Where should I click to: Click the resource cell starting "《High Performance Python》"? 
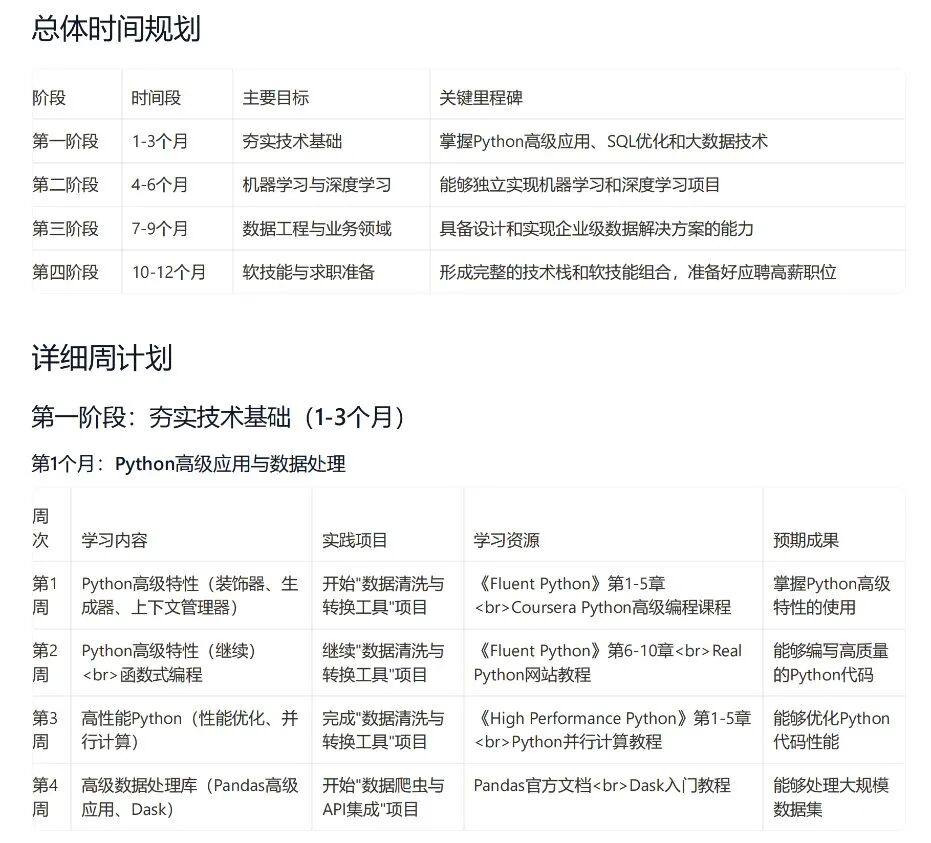click(x=612, y=730)
